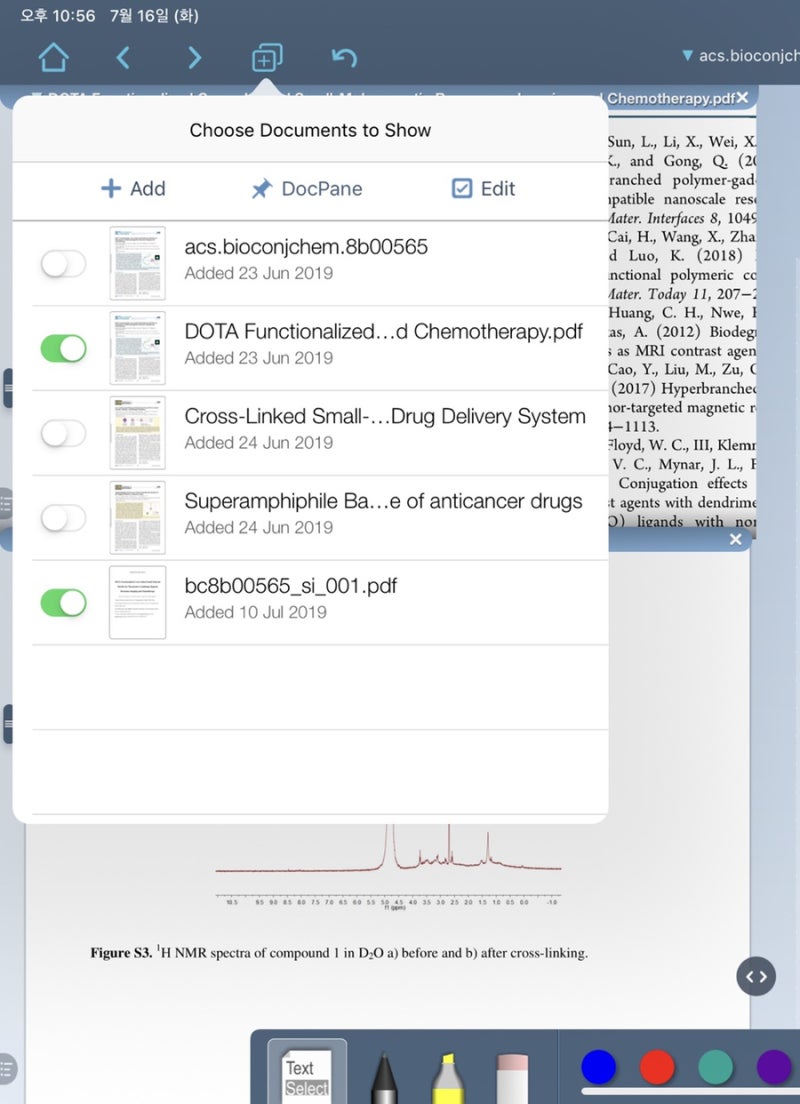Viewport: 800px width, 1104px height.
Task: Turn off the DOTA Functionalized document toggle
Action: click(x=63, y=349)
